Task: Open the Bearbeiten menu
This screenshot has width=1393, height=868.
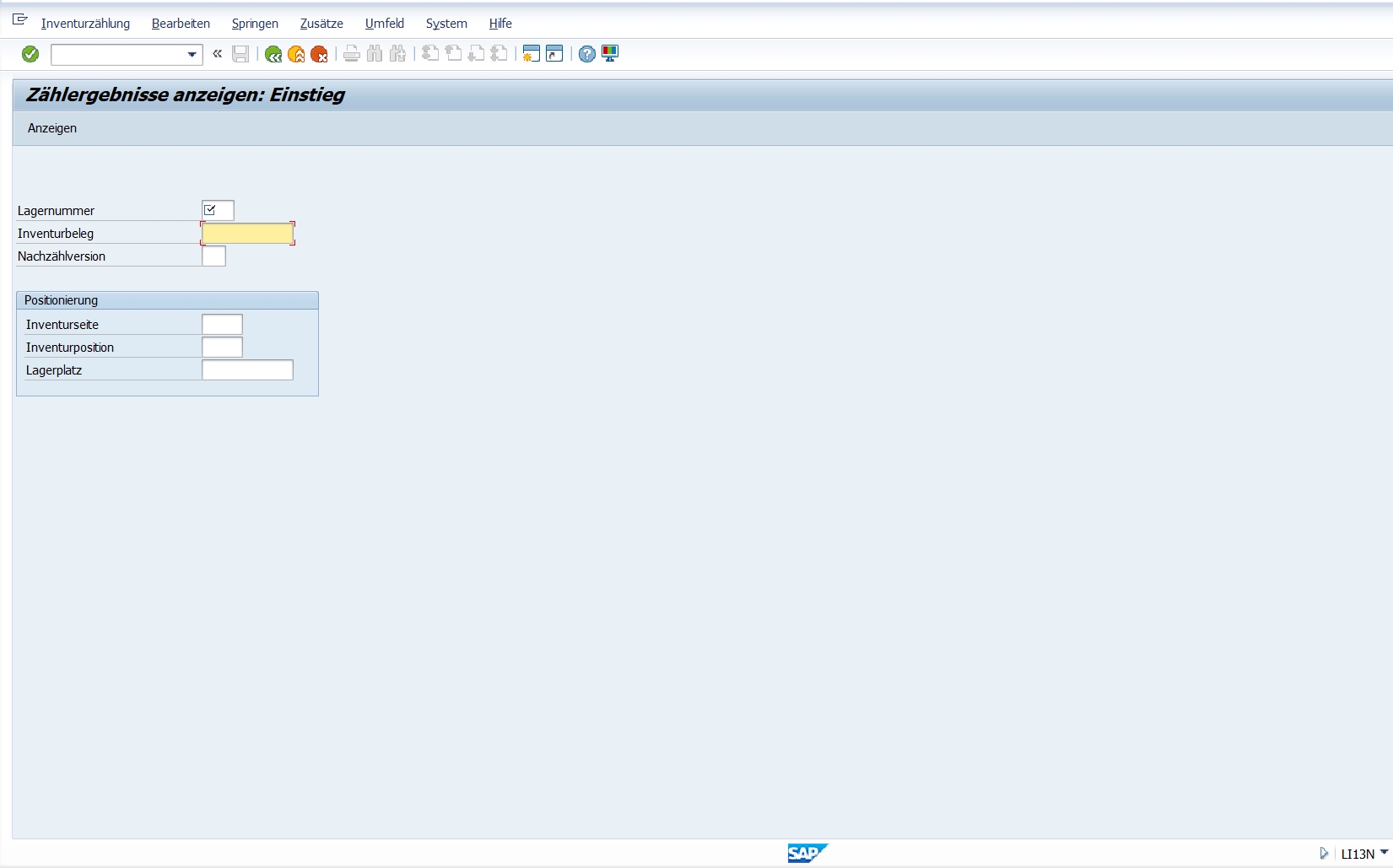Action: pyautogui.click(x=181, y=24)
